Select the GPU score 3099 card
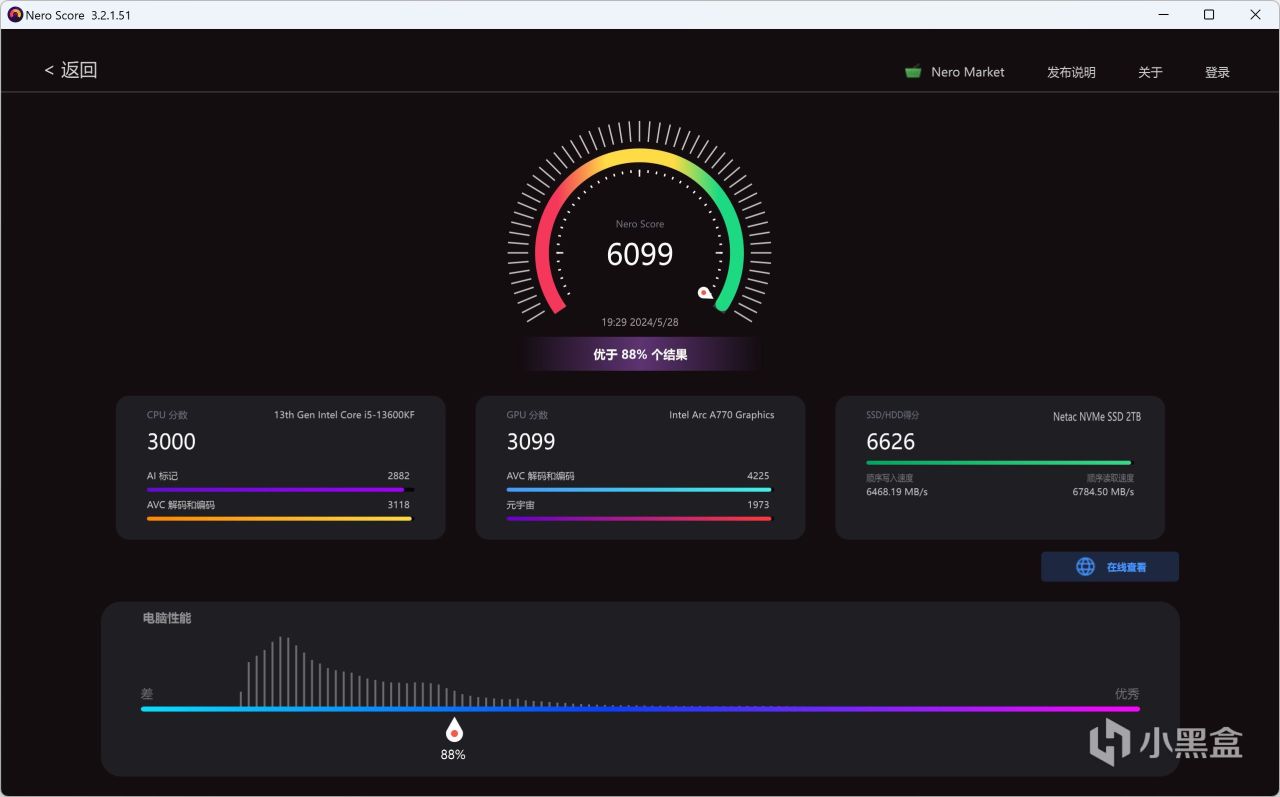1280x797 pixels. tap(640, 468)
